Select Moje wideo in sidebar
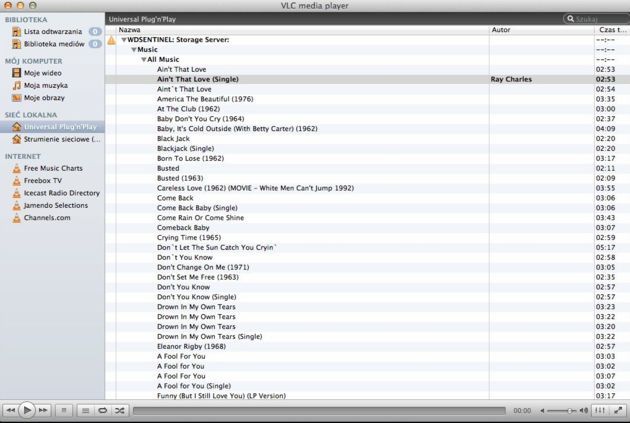630x423 pixels. (x=43, y=73)
